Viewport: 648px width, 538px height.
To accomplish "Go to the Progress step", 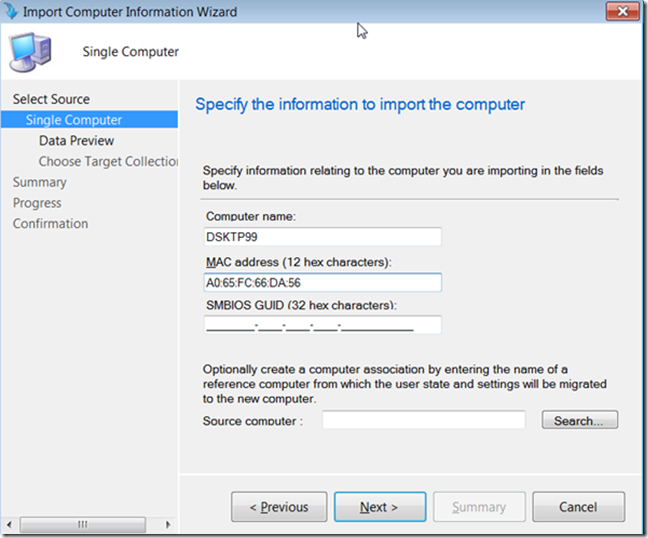I will click(x=37, y=203).
